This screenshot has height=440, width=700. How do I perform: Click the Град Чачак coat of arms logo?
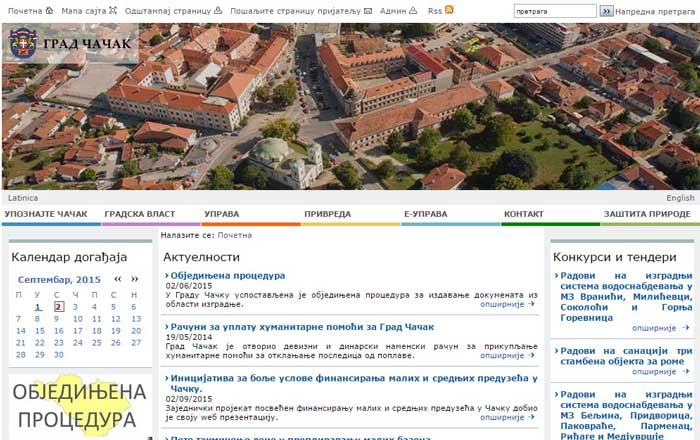[23, 43]
